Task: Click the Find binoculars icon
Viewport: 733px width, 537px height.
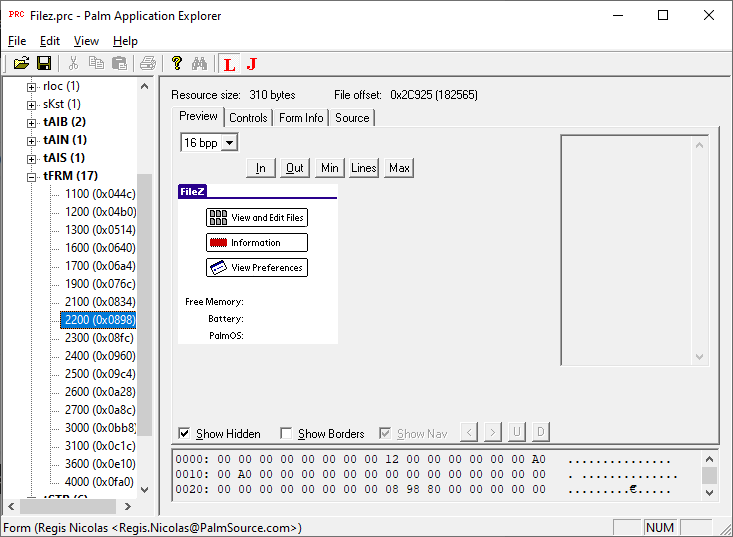Action: 199,64
